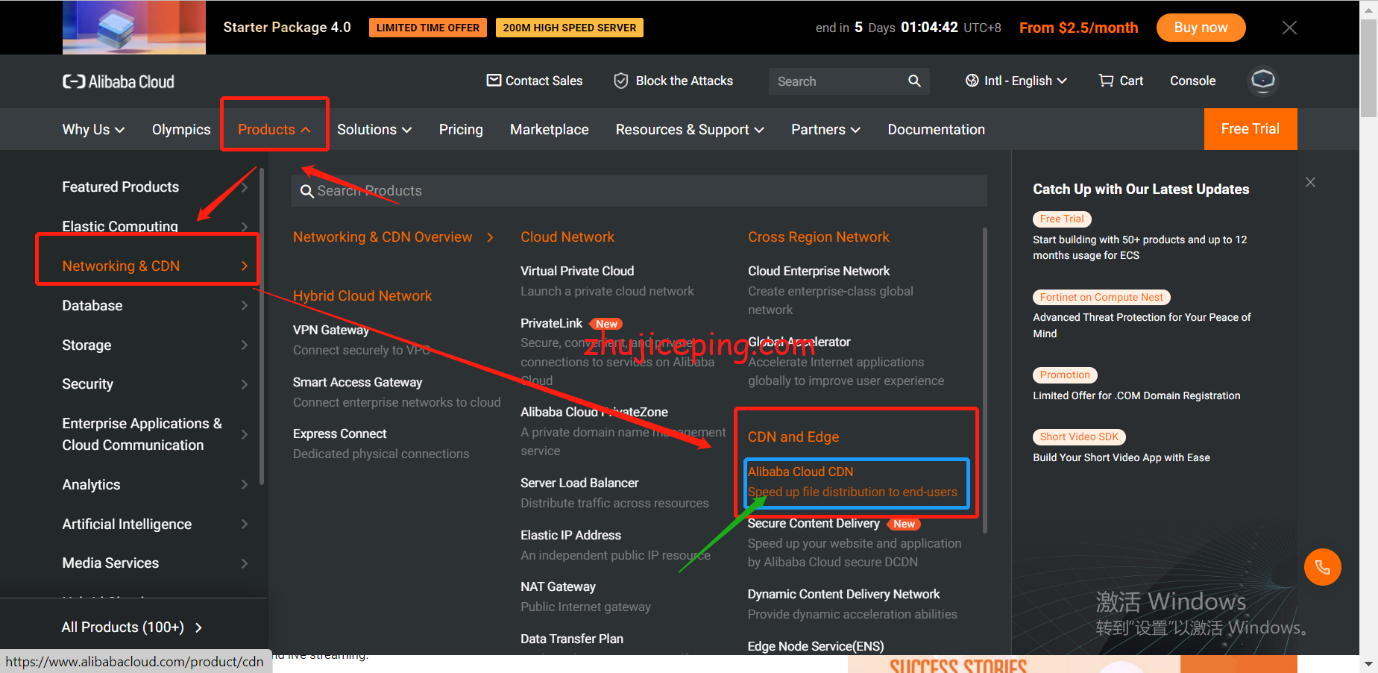Click the Fortinet on Compute Nest tag
The width and height of the screenshot is (1378, 673).
point(1102,297)
